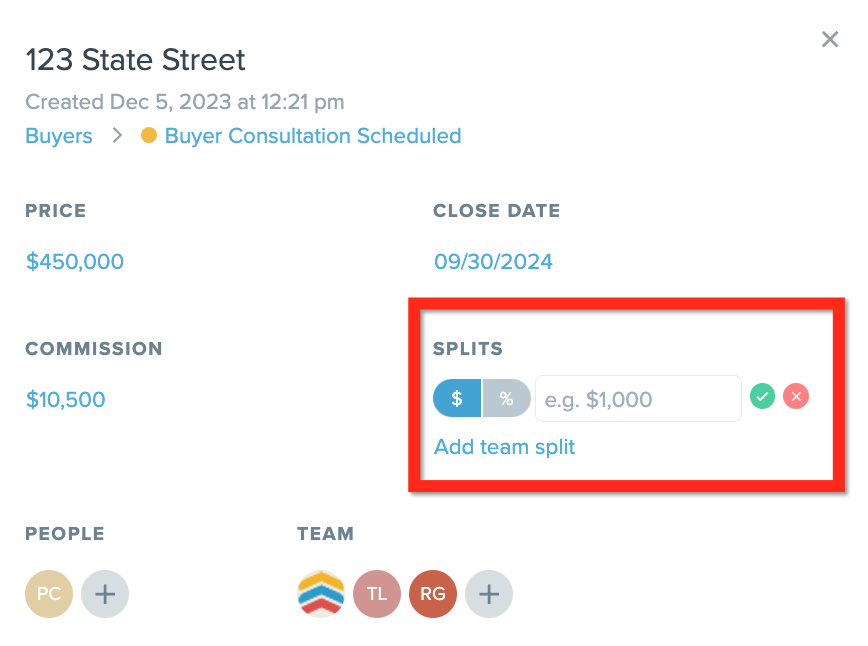Click the yellow stage status dot
Image resolution: width=868 pixels, height=646 pixels.
pos(149,135)
